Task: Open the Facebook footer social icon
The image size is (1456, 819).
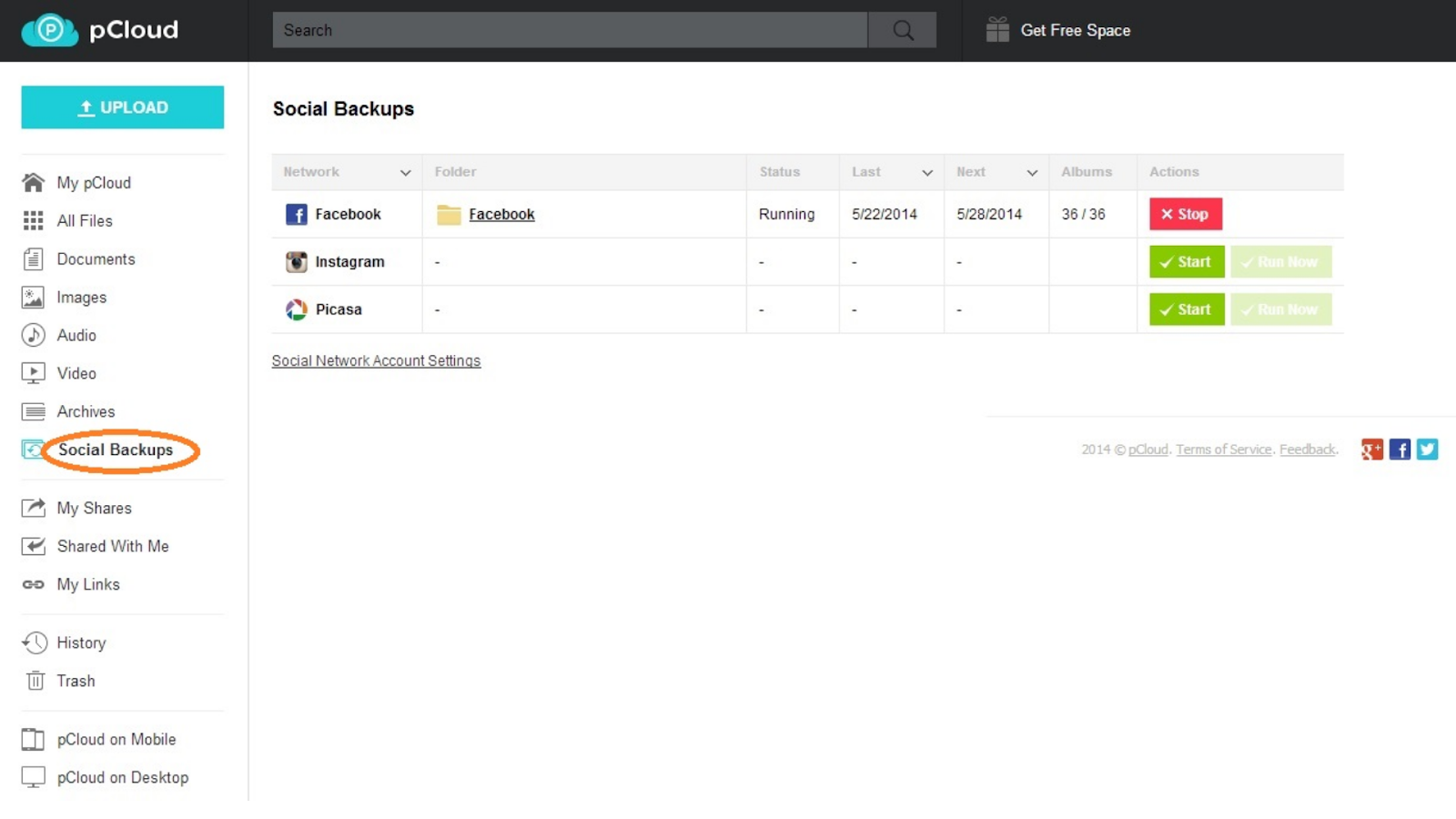Action: pyautogui.click(x=1400, y=450)
